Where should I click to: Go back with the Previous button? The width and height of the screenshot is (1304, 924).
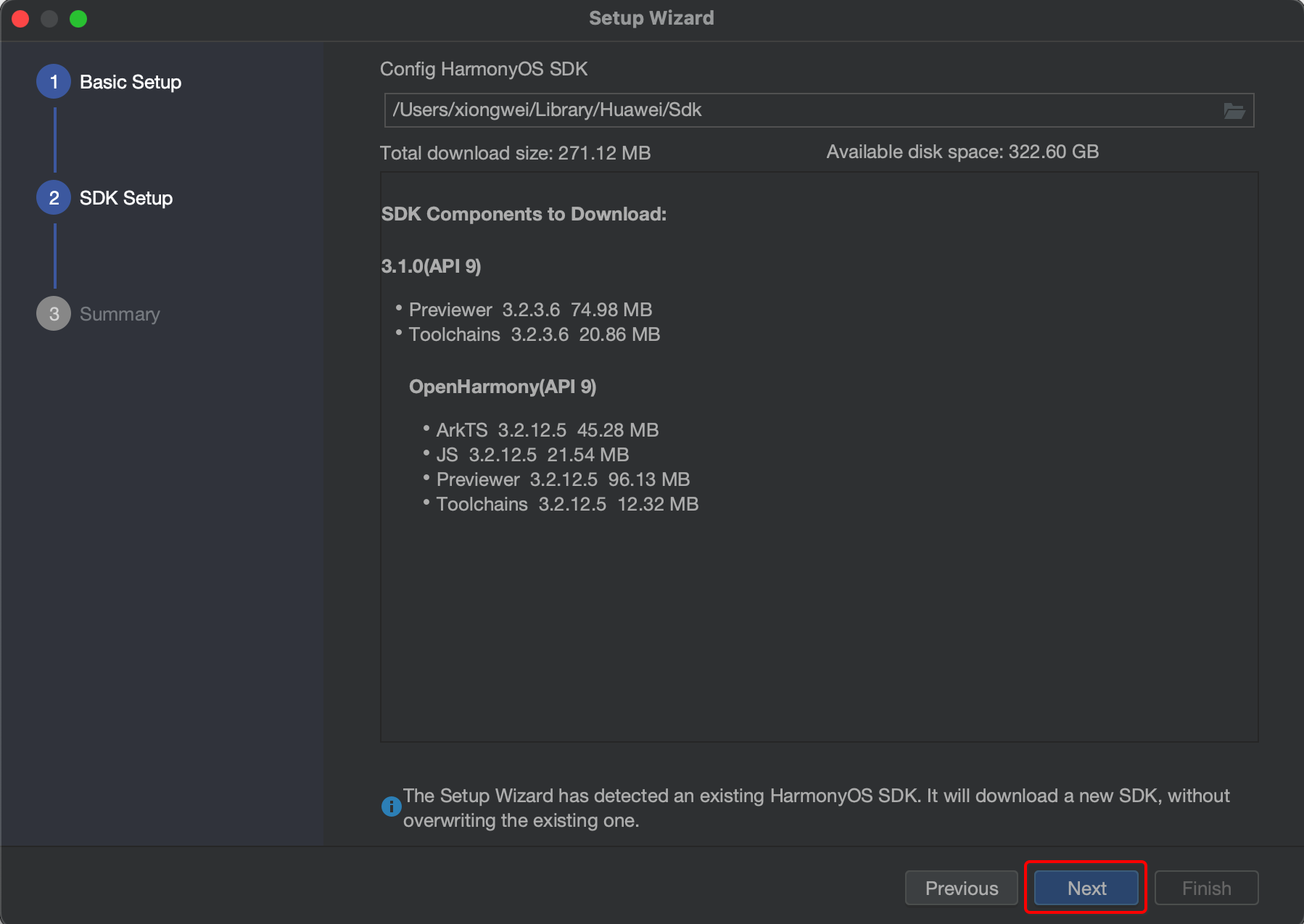point(962,888)
